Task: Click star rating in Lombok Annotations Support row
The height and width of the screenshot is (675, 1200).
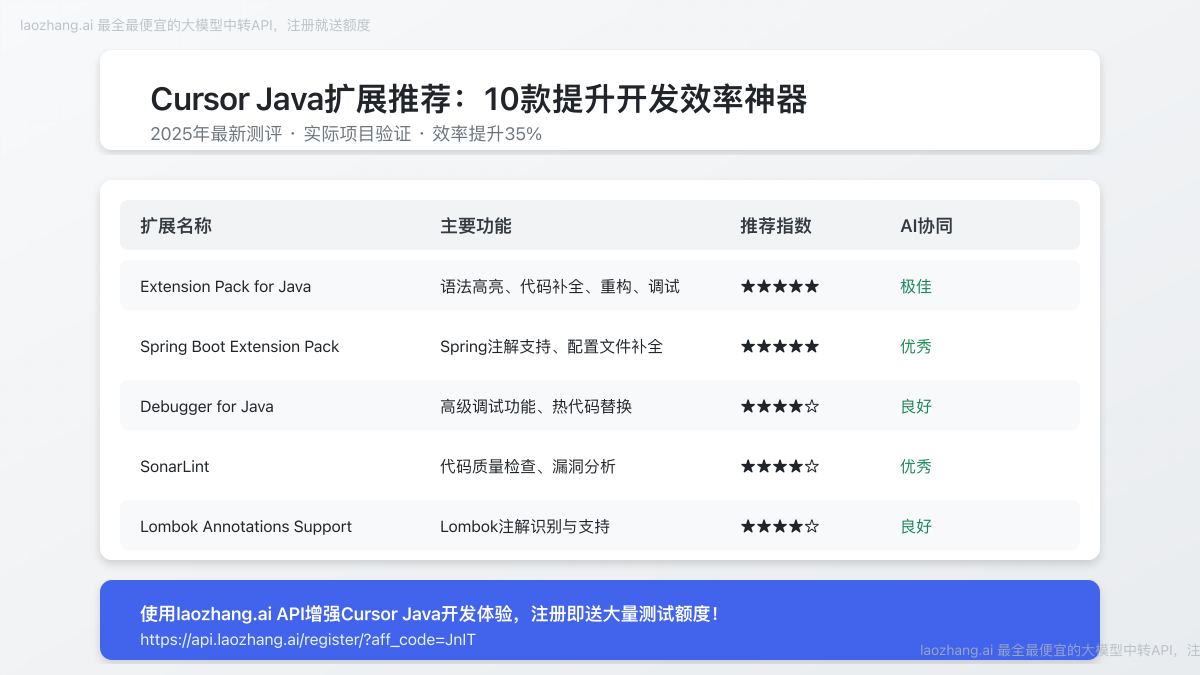Action: click(x=780, y=526)
